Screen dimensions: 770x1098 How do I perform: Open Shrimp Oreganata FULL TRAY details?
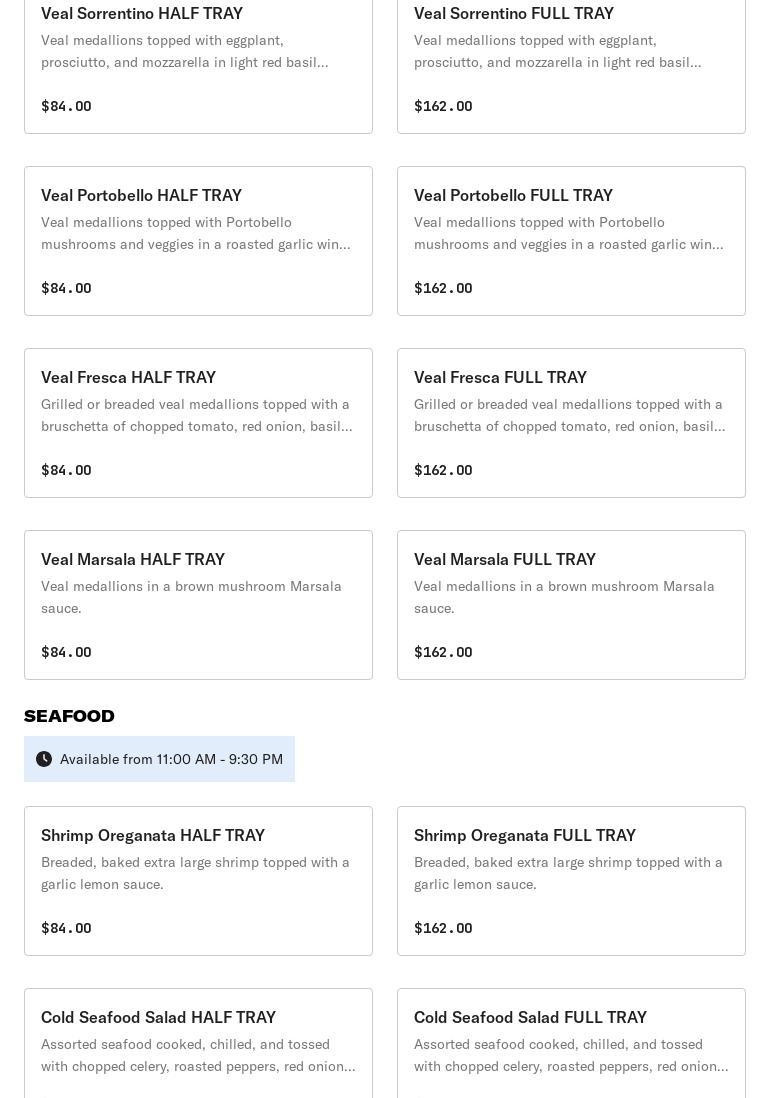571,881
